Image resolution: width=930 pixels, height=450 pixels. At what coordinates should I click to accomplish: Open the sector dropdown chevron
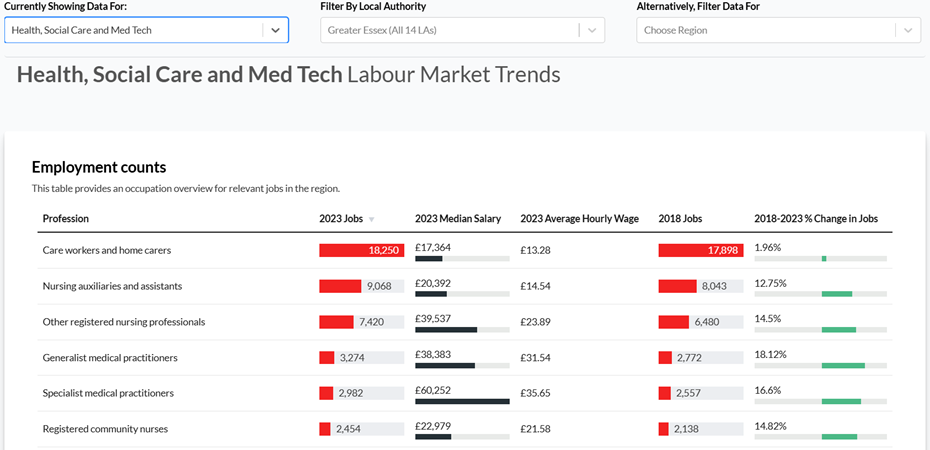[x=276, y=30]
